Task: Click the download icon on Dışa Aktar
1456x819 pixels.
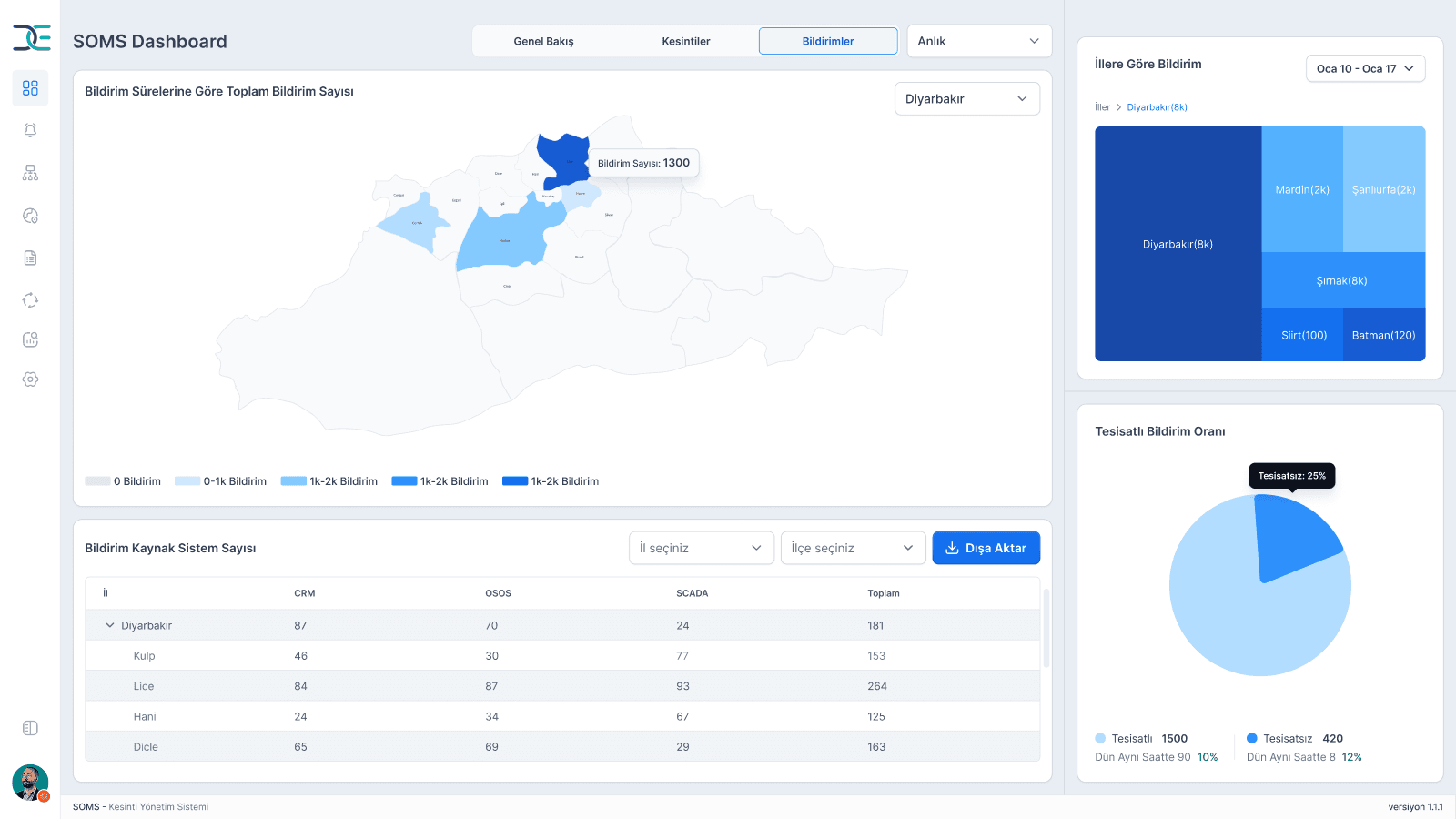Action: tap(952, 548)
